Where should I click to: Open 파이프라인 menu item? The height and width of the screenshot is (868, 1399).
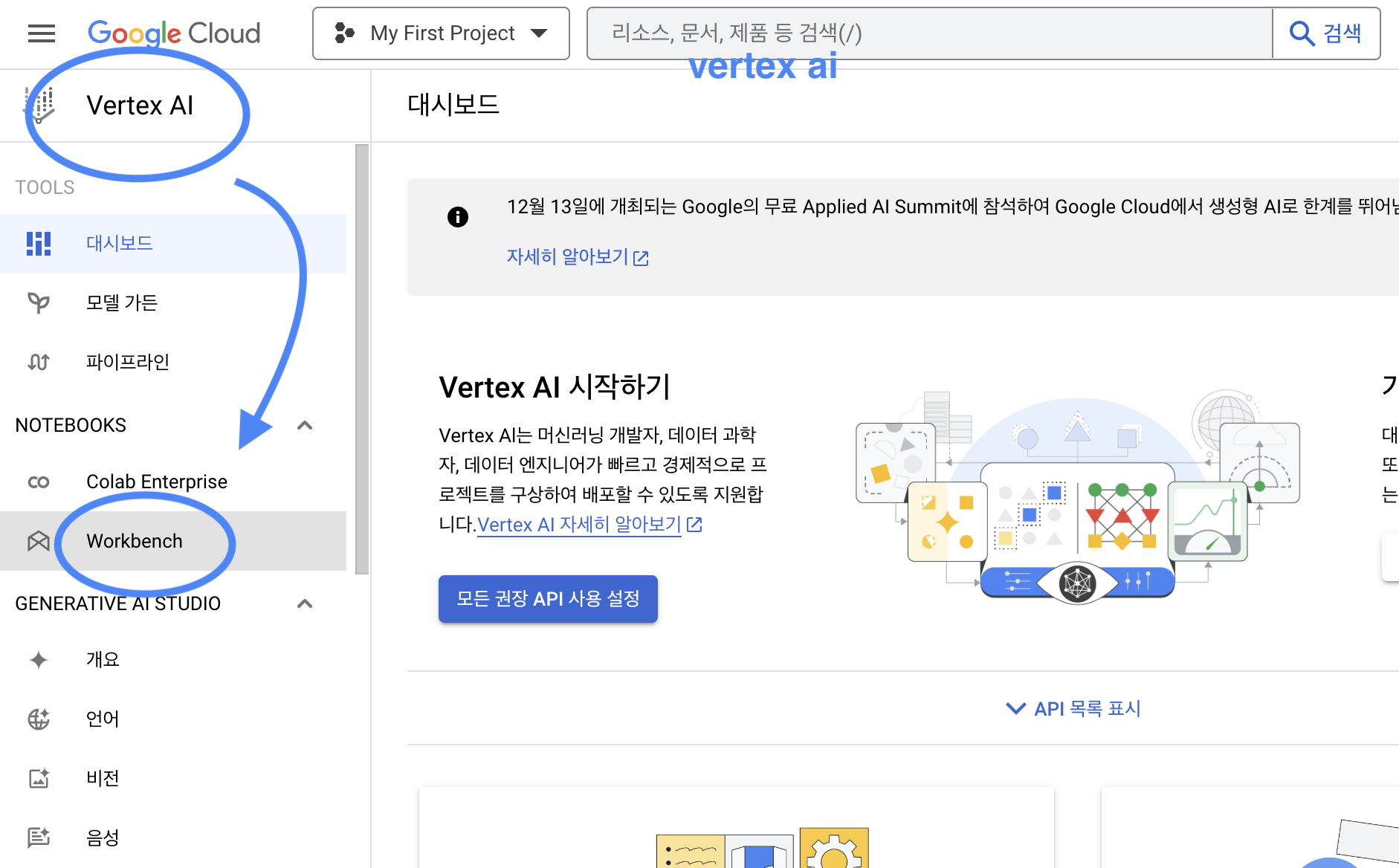tap(173, 362)
